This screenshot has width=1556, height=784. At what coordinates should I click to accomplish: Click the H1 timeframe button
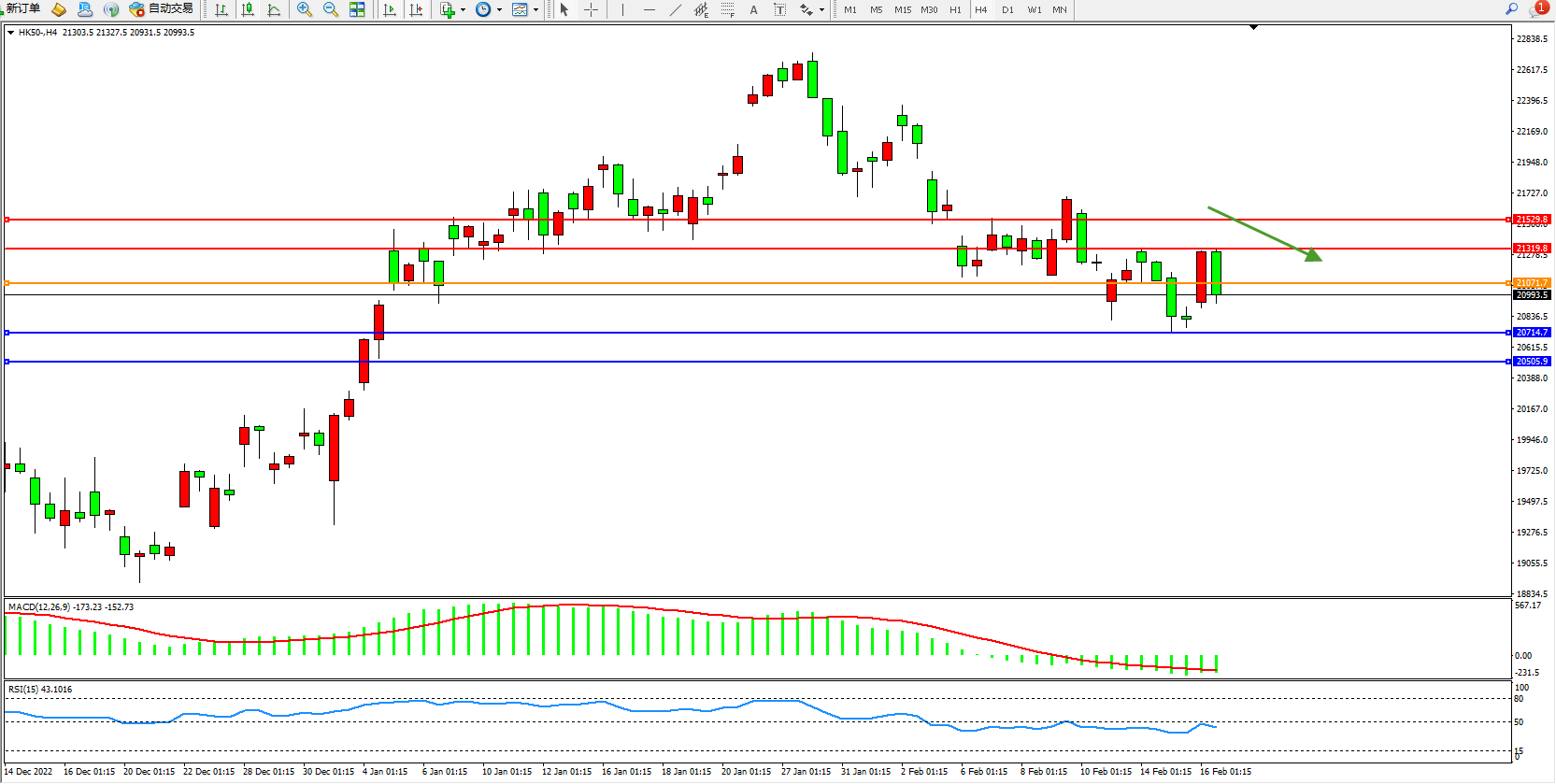pos(955,10)
